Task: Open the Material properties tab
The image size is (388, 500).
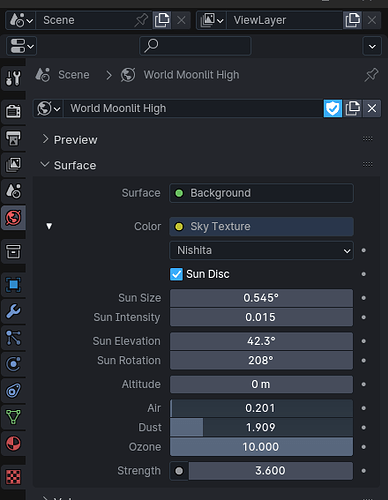Action: click(x=13, y=444)
